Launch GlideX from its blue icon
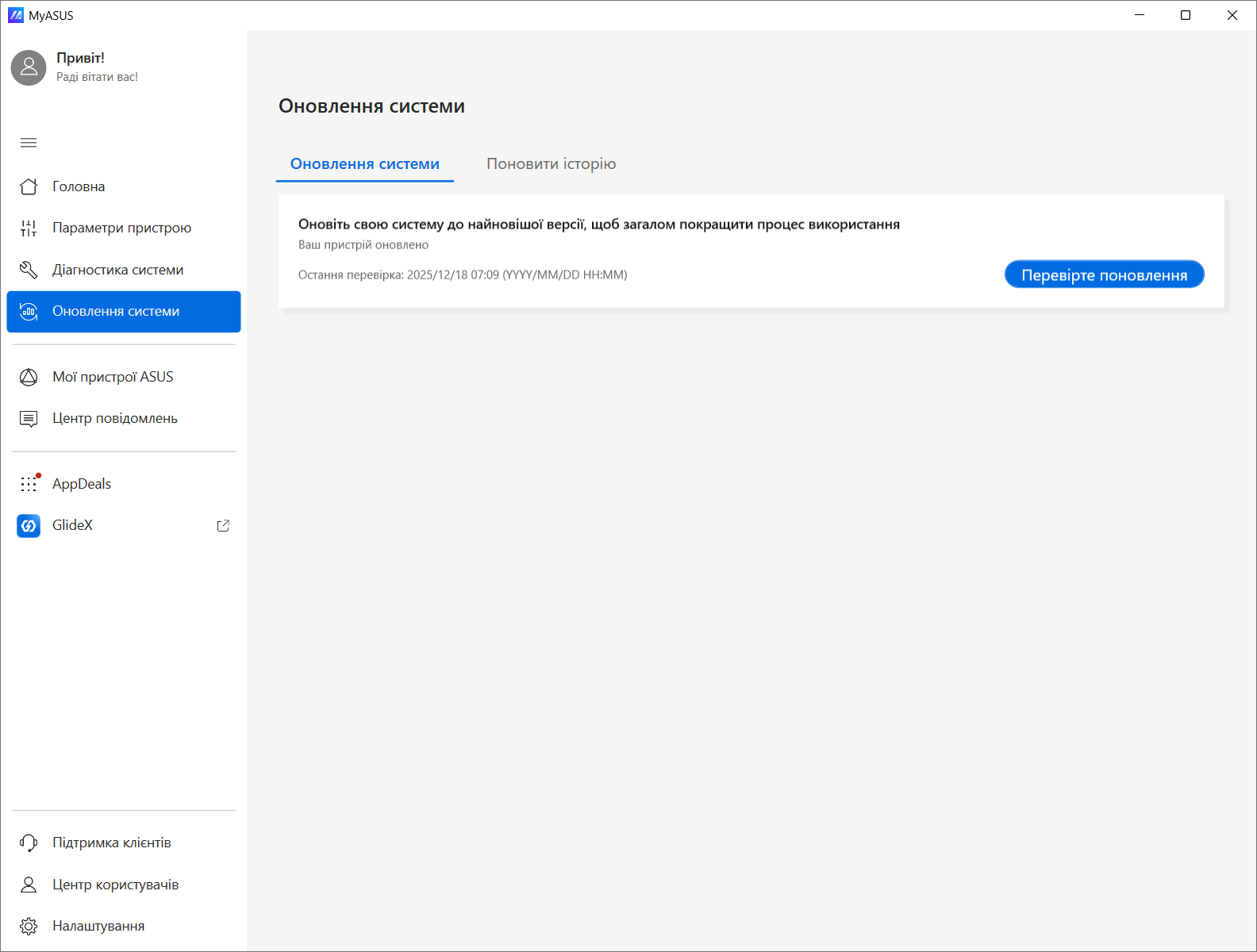 click(29, 525)
